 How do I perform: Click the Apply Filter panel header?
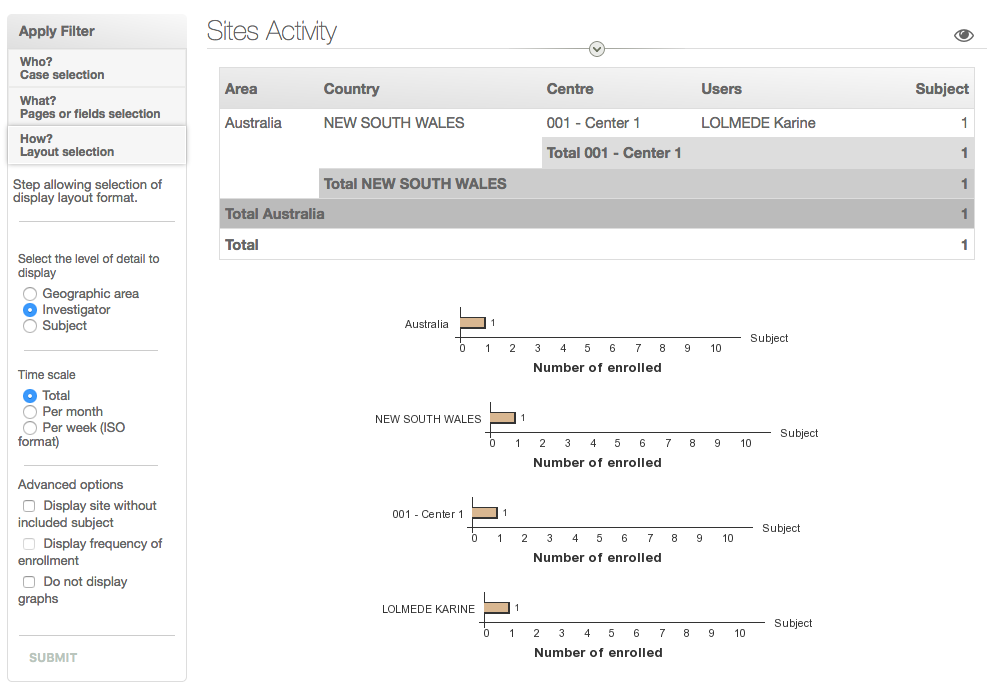pos(96,31)
